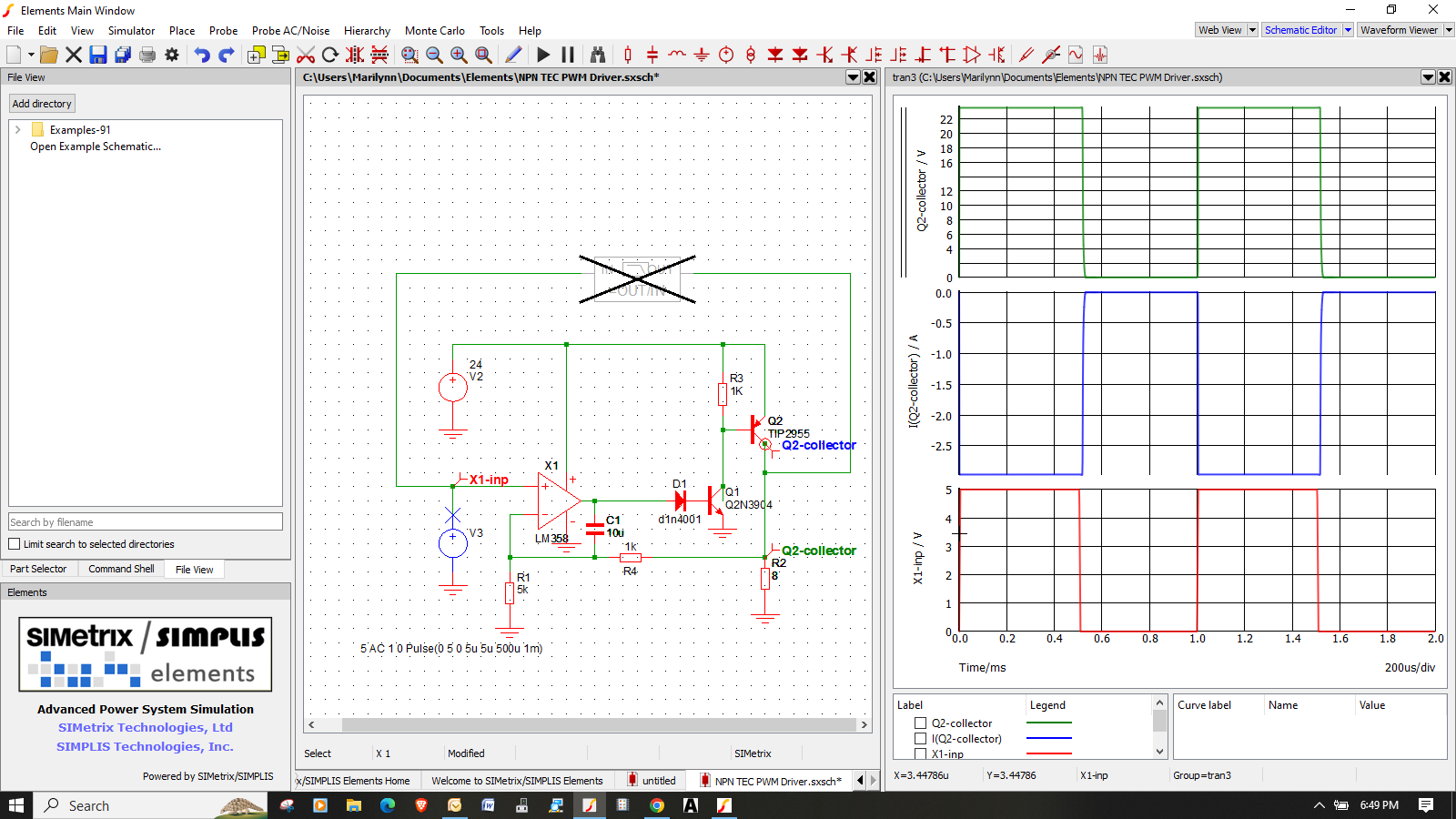Click the red waveform page icon
This screenshot has height=819, width=1456.
(x=1100, y=55)
